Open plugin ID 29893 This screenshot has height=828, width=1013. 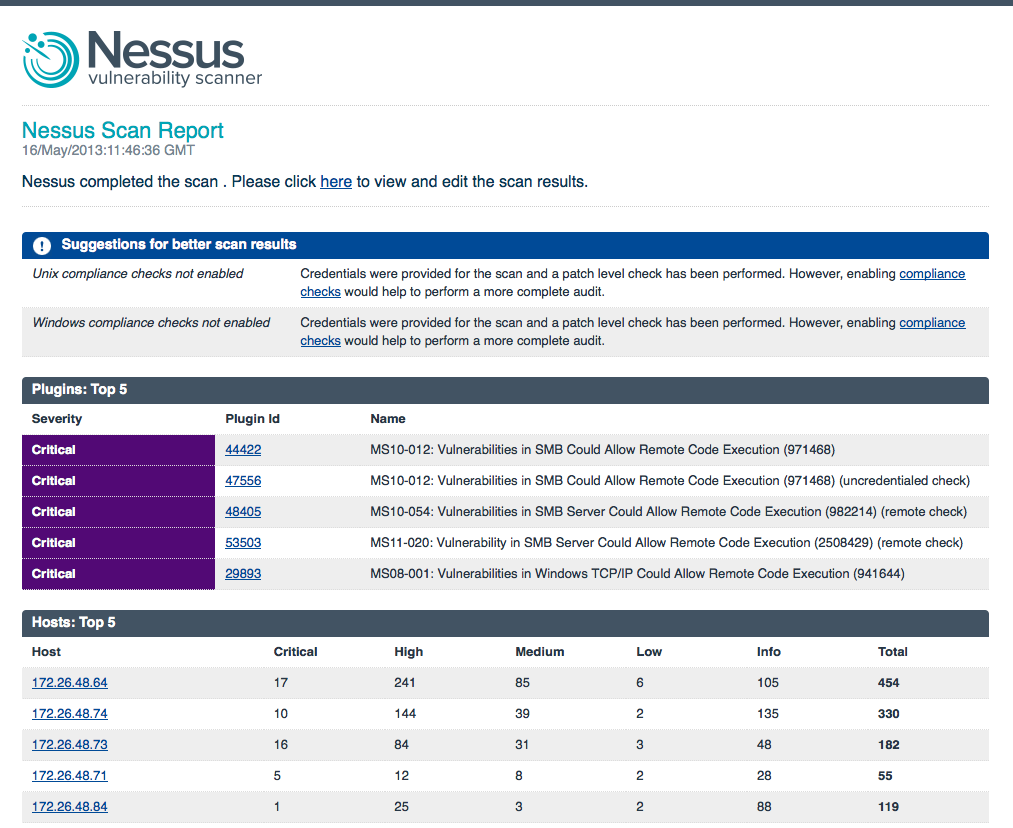[243, 574]
